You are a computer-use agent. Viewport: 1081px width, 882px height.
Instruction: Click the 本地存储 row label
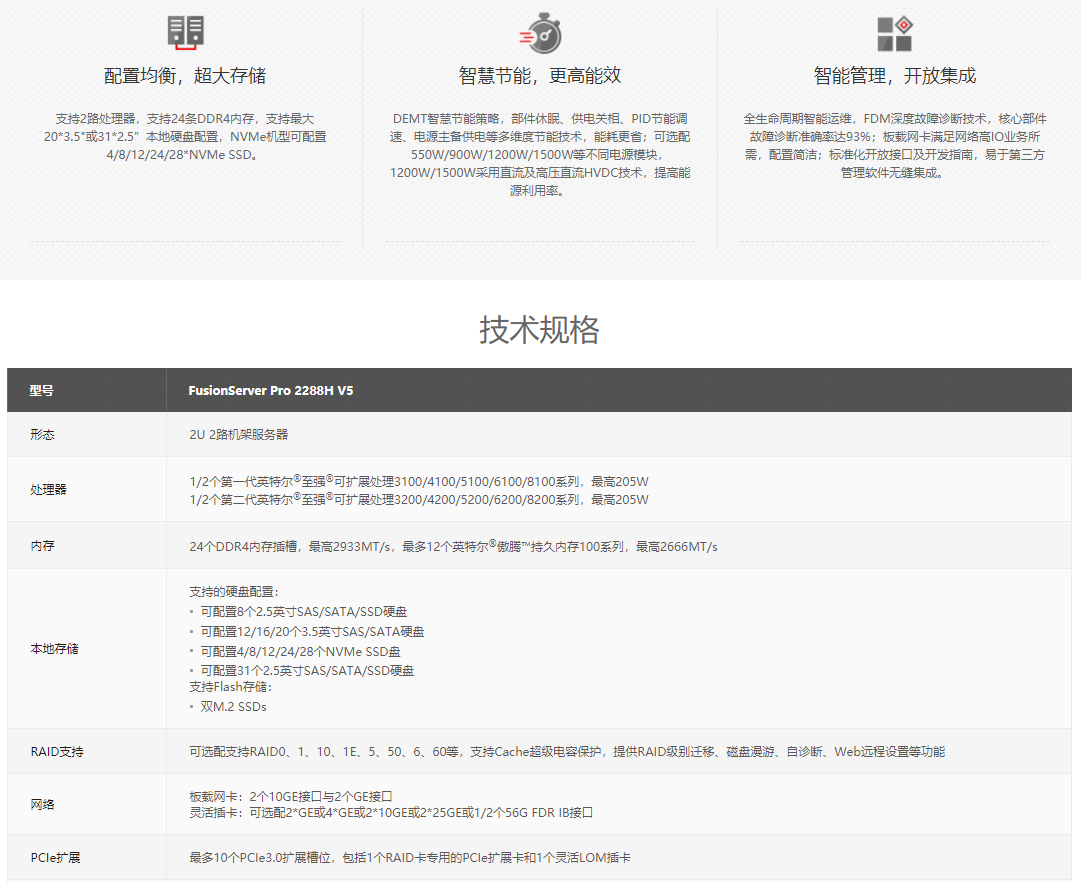click(x=54, y=649)
